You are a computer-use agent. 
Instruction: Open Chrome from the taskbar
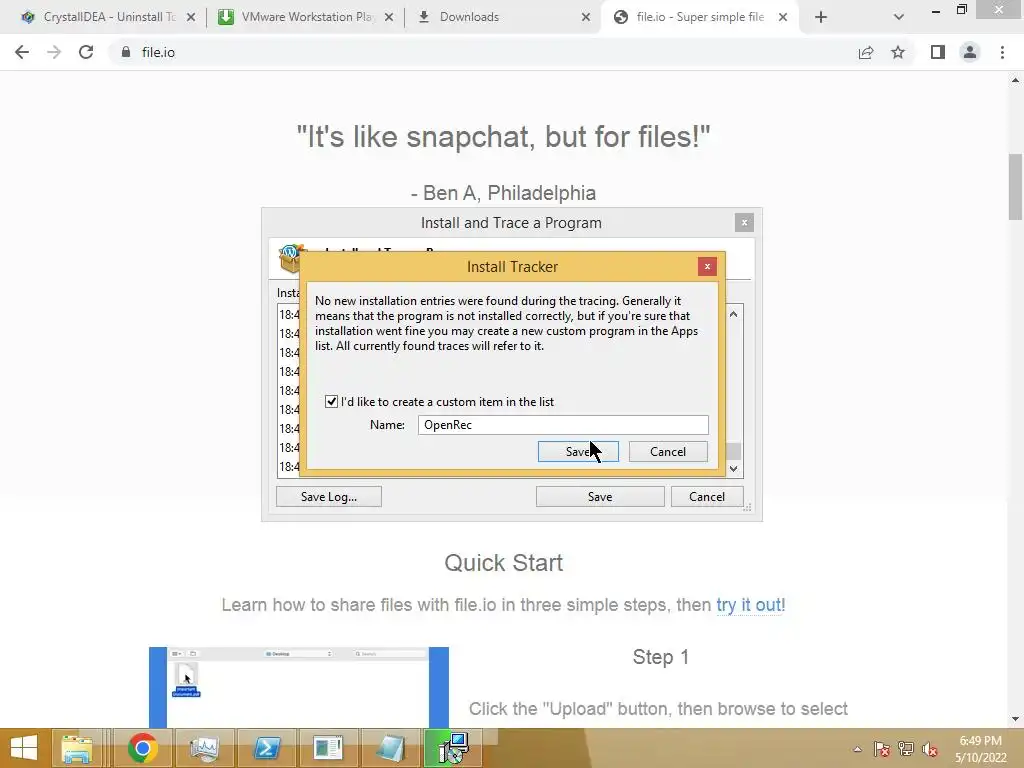coord(142,748)
